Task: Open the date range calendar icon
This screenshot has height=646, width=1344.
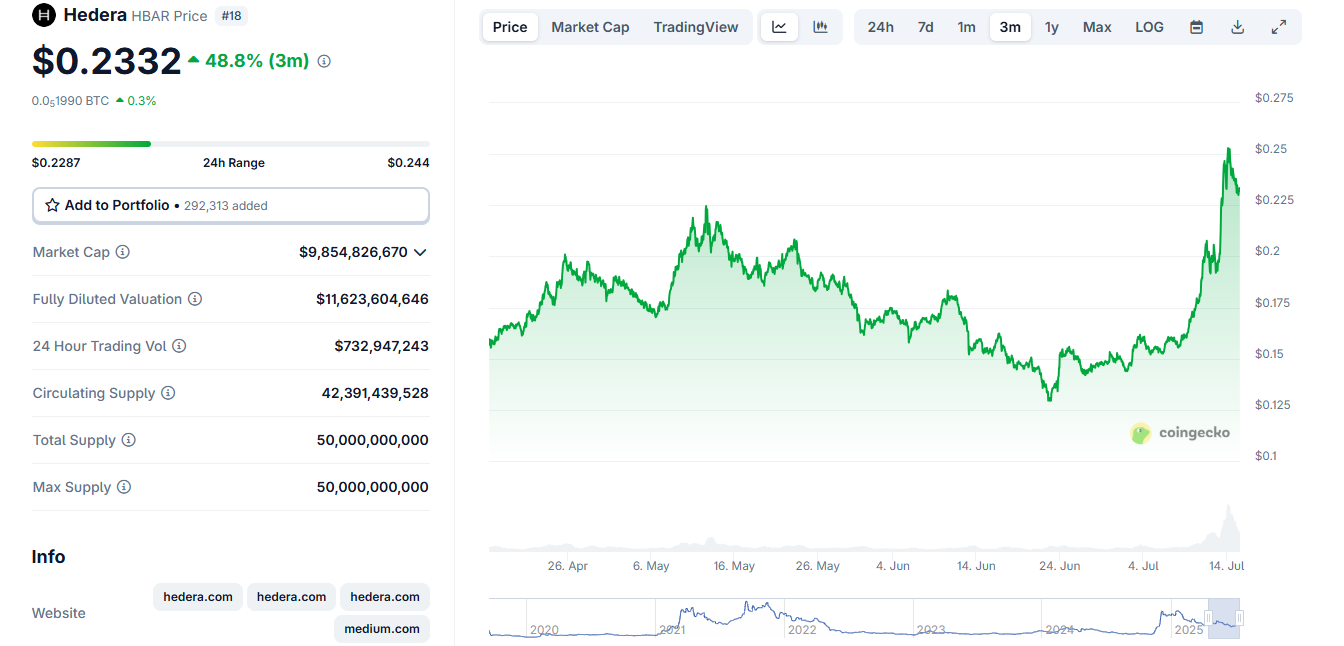Action: (x=1196, y=26)
